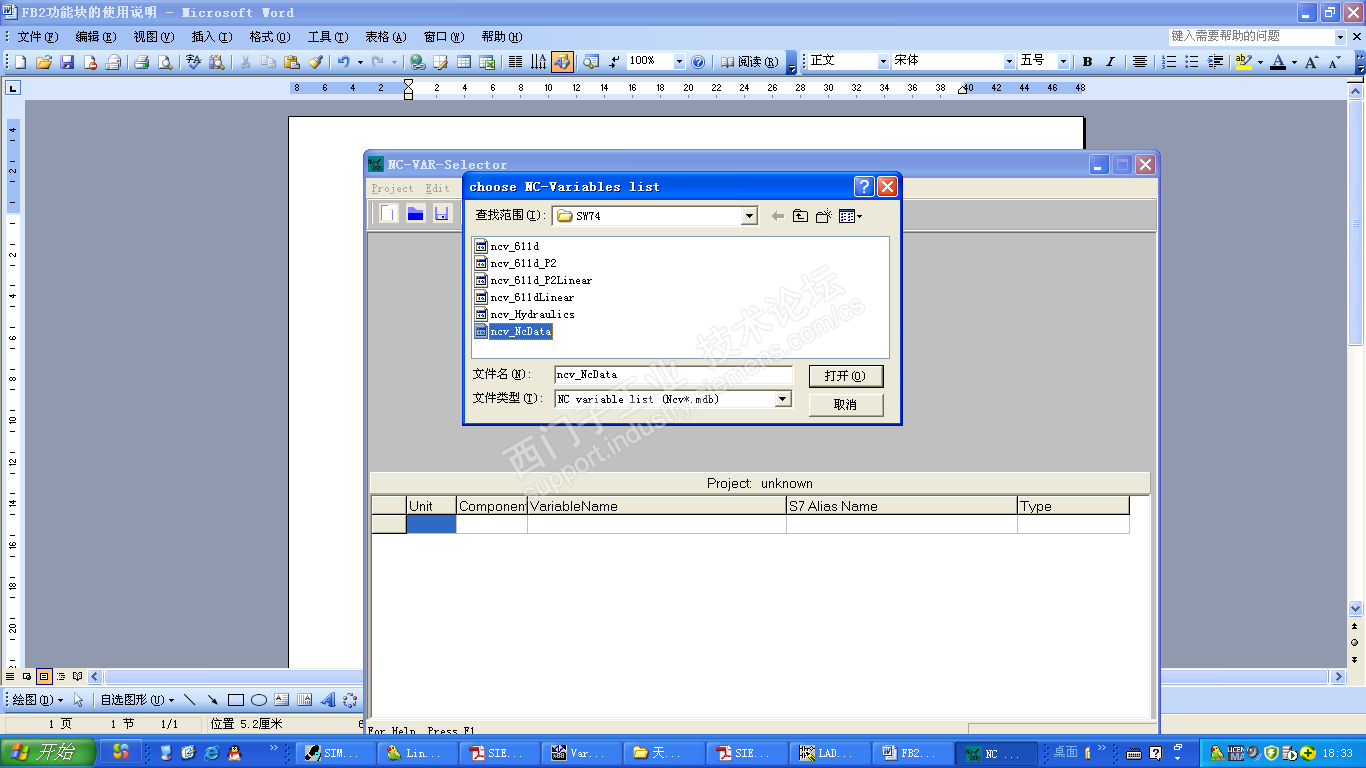Save the Word document with floppy icon

67,62
